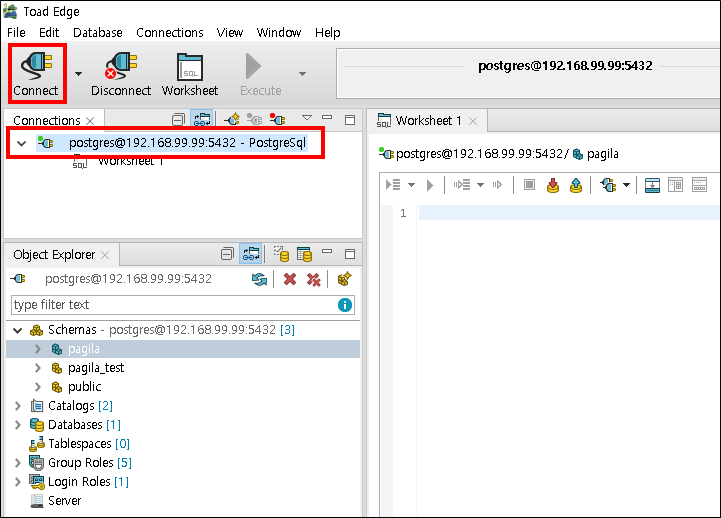
Task: Click new connection icon in Connections panel
Action: click(232, 120)
